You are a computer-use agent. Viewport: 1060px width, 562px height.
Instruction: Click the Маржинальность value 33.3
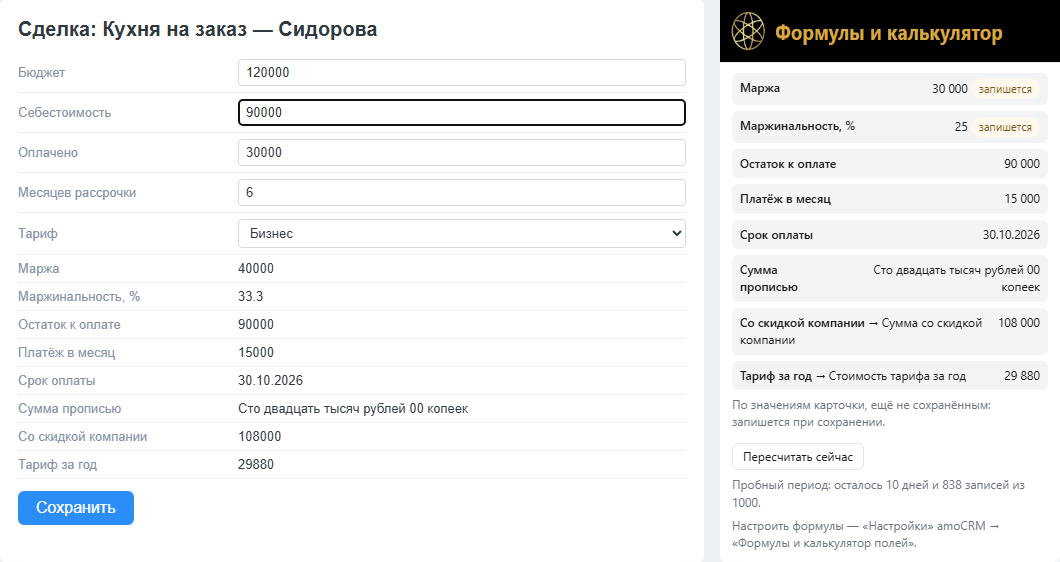tap(251, 296)
